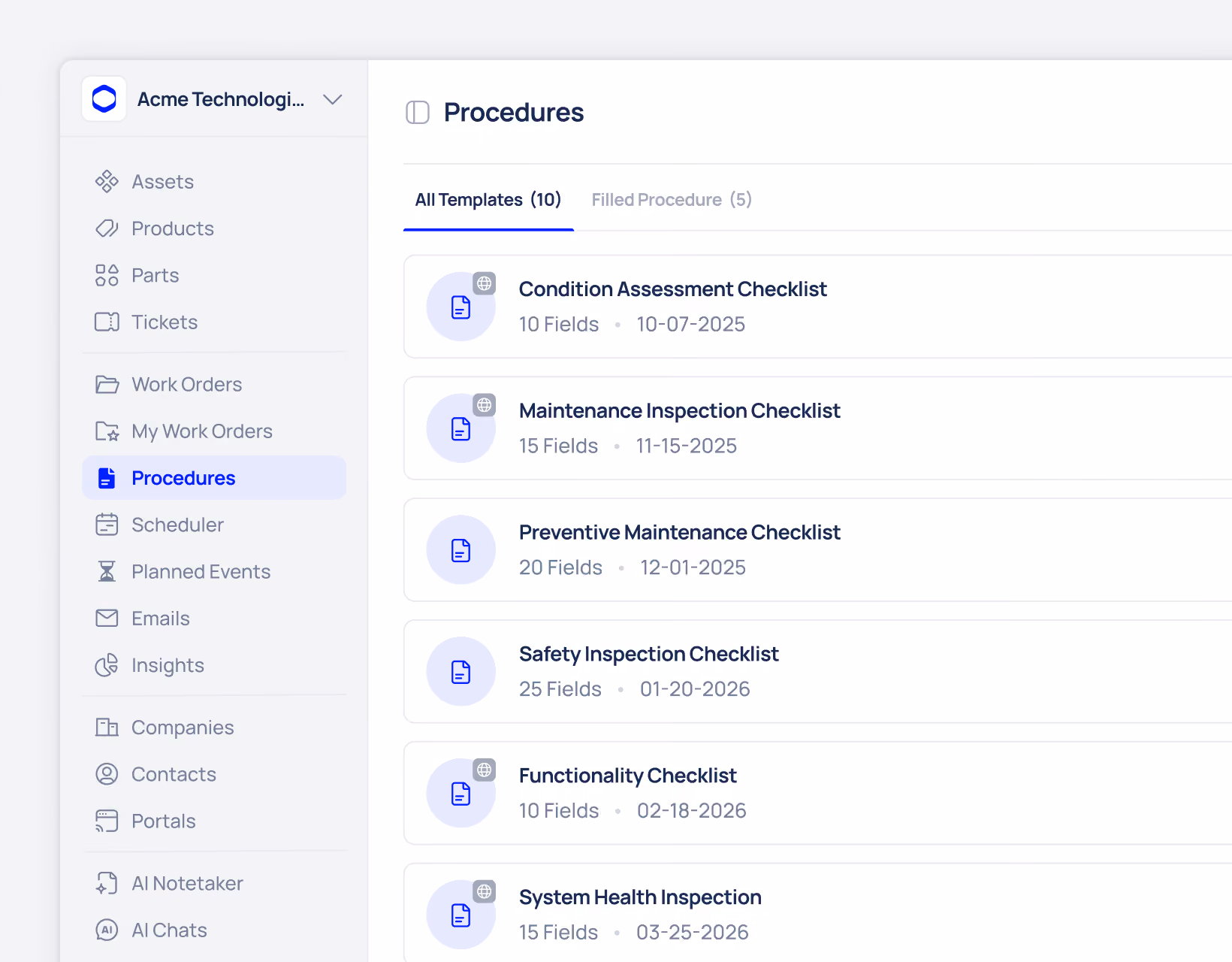
Task: Click the Acme Technologies hexagon logo
Action: coord(104,98)
